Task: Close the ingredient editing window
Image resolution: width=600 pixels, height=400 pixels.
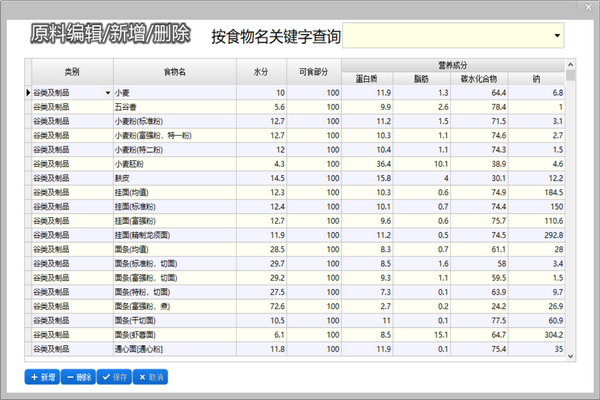Action: coord(589,7)
